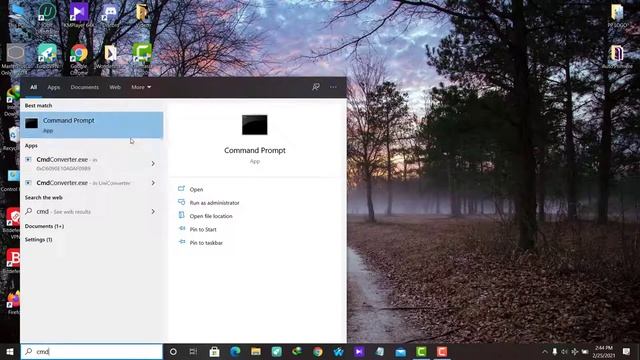The width and height of the screenshot is (640, 360).
Task: Expand the Documents (1+) results group
Action: (44, 226)
